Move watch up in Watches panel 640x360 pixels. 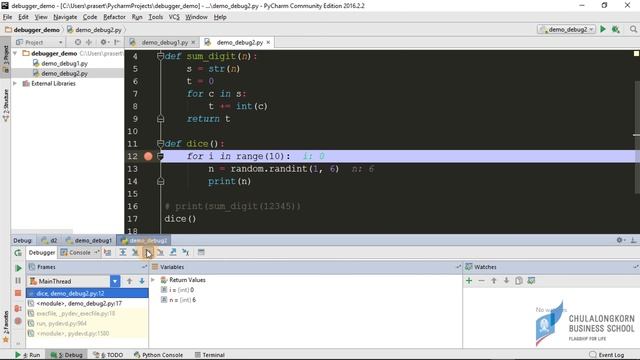tap(494, 281)
